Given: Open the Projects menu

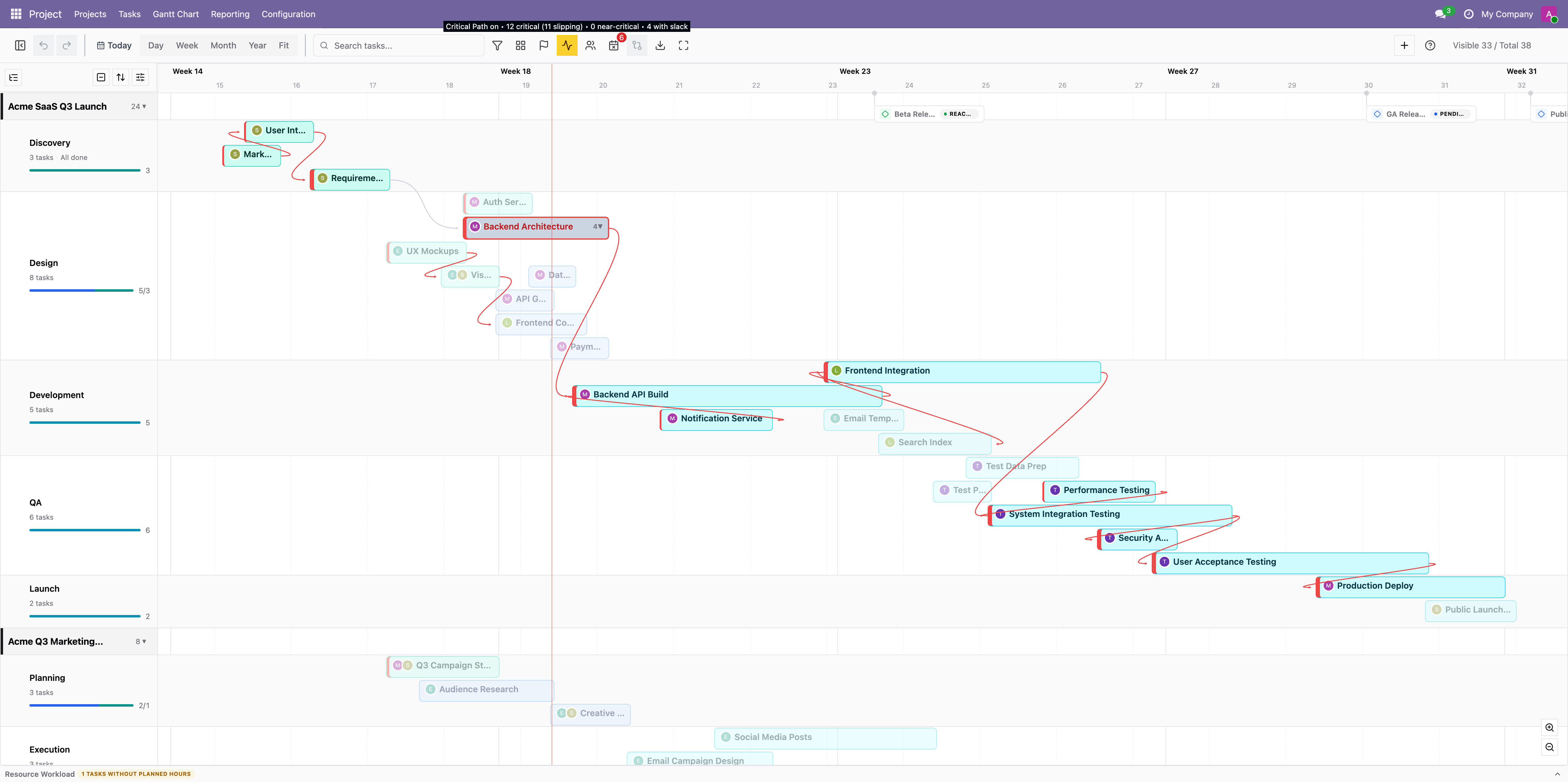Looking at the screenshot, I should [90, 14].
